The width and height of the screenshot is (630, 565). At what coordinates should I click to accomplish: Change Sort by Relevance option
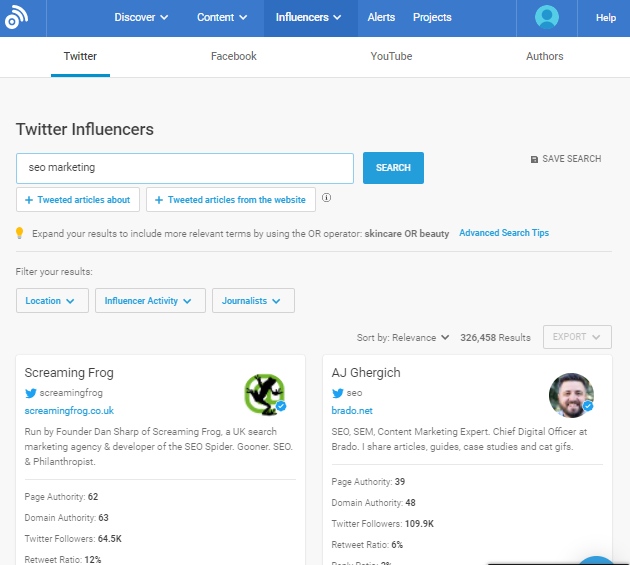point(403,338)
